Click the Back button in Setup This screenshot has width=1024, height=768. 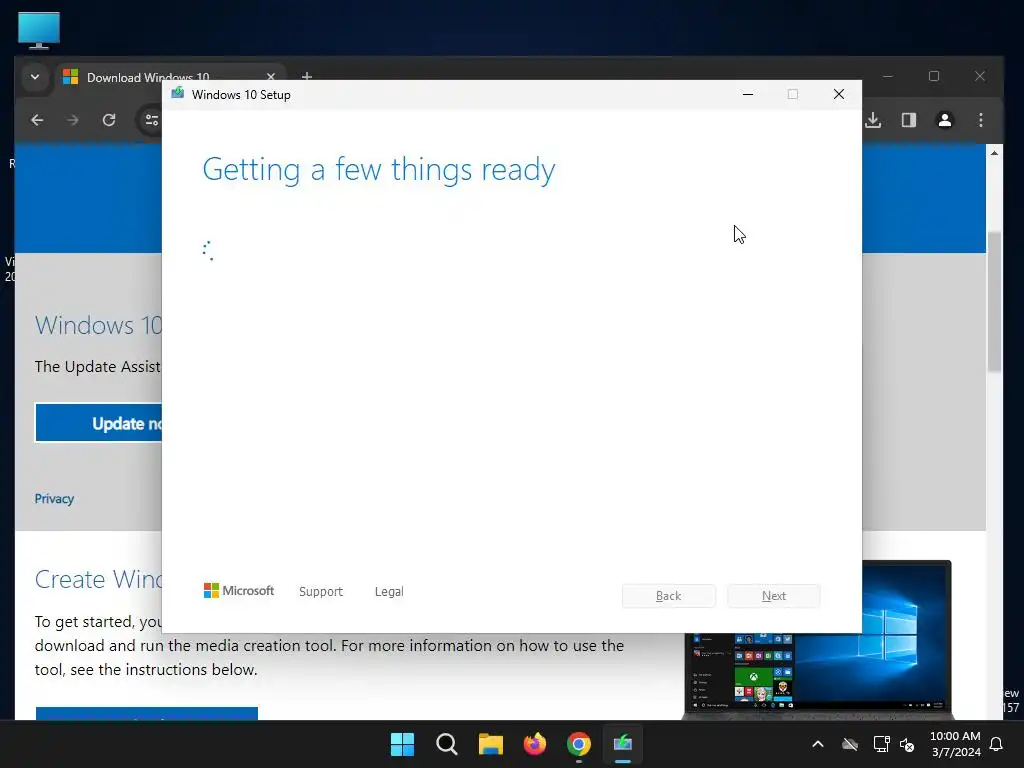(x=669, y=596)
